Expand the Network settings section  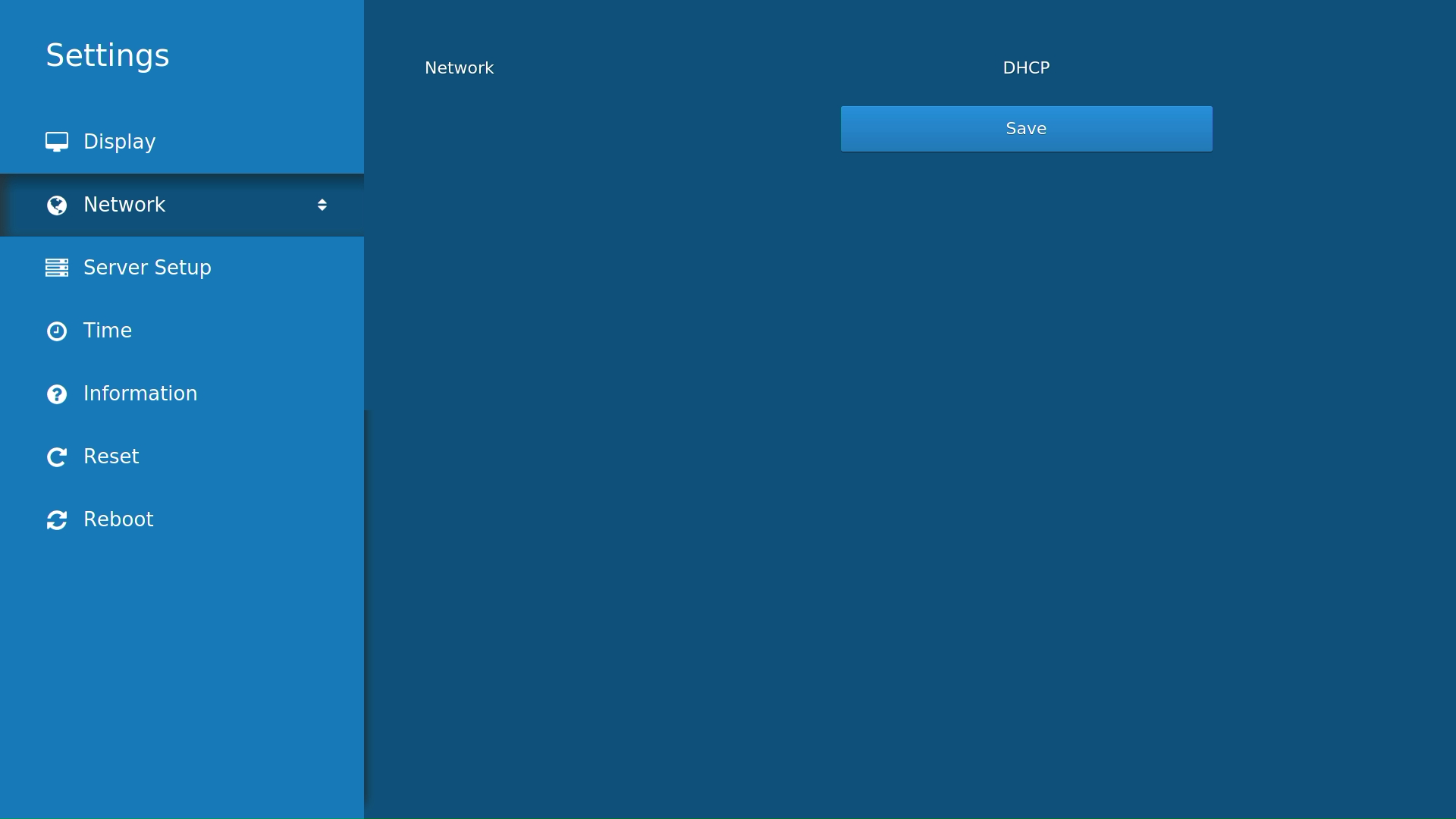pos(322,204)
